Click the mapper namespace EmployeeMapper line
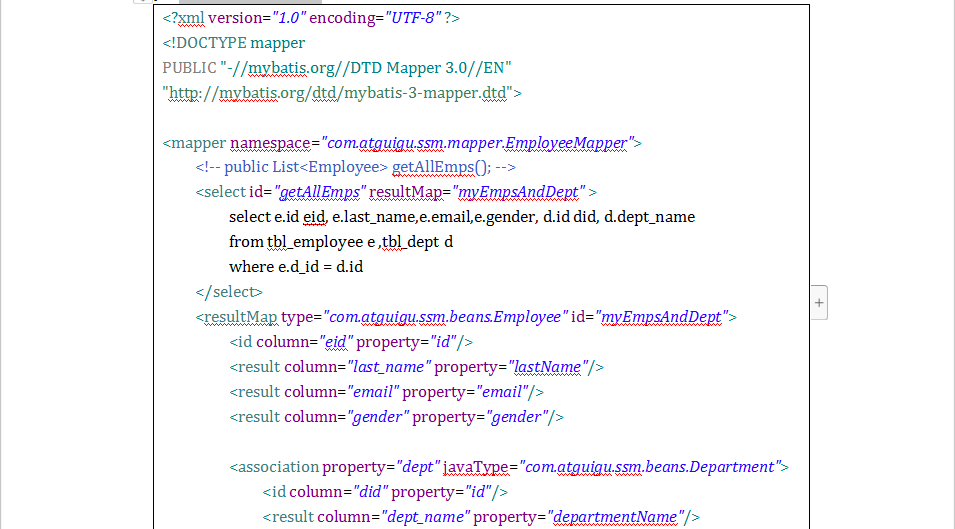This screenshot has height=529, width=955. click(x=402, y=143)
